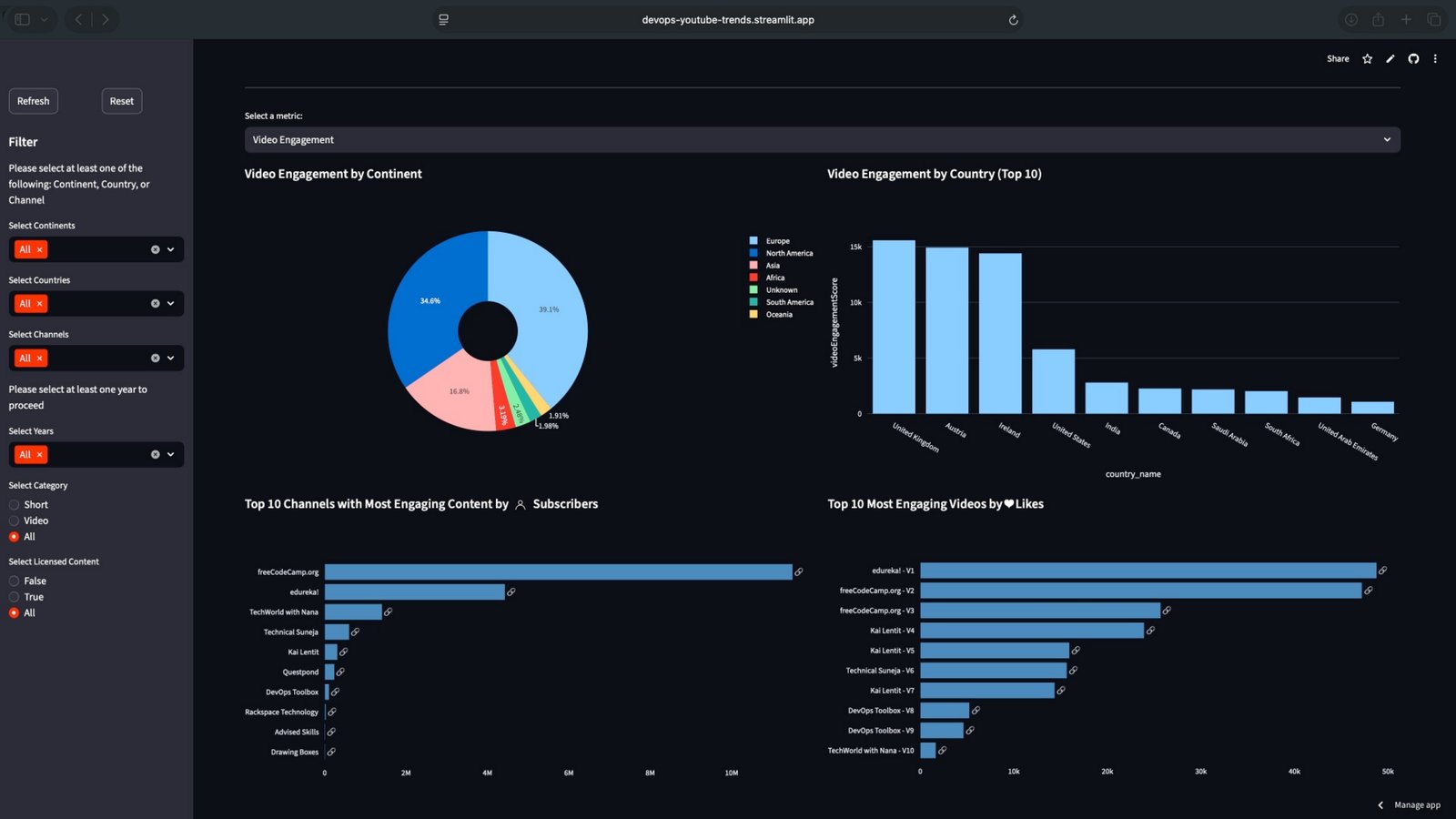This screenshot has height=819, width=1456.
Task: Click the Reset button
Action: [x=122, y=101]
